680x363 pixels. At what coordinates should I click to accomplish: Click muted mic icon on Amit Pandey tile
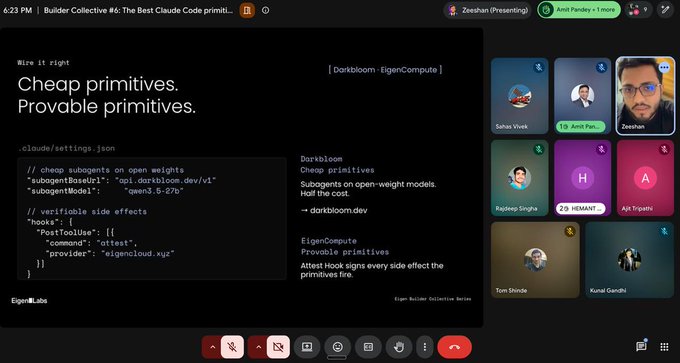point(601,68)
